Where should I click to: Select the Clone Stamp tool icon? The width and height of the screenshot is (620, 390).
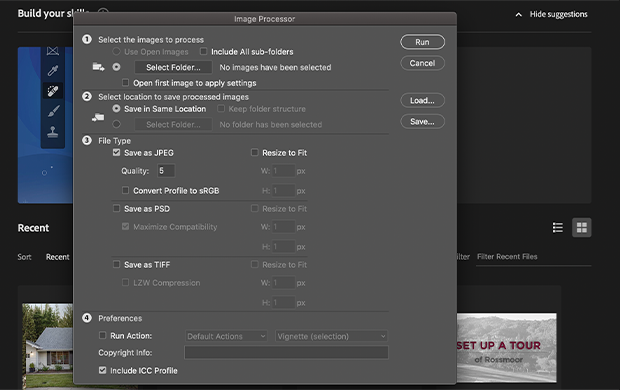(x=53, y=132)
